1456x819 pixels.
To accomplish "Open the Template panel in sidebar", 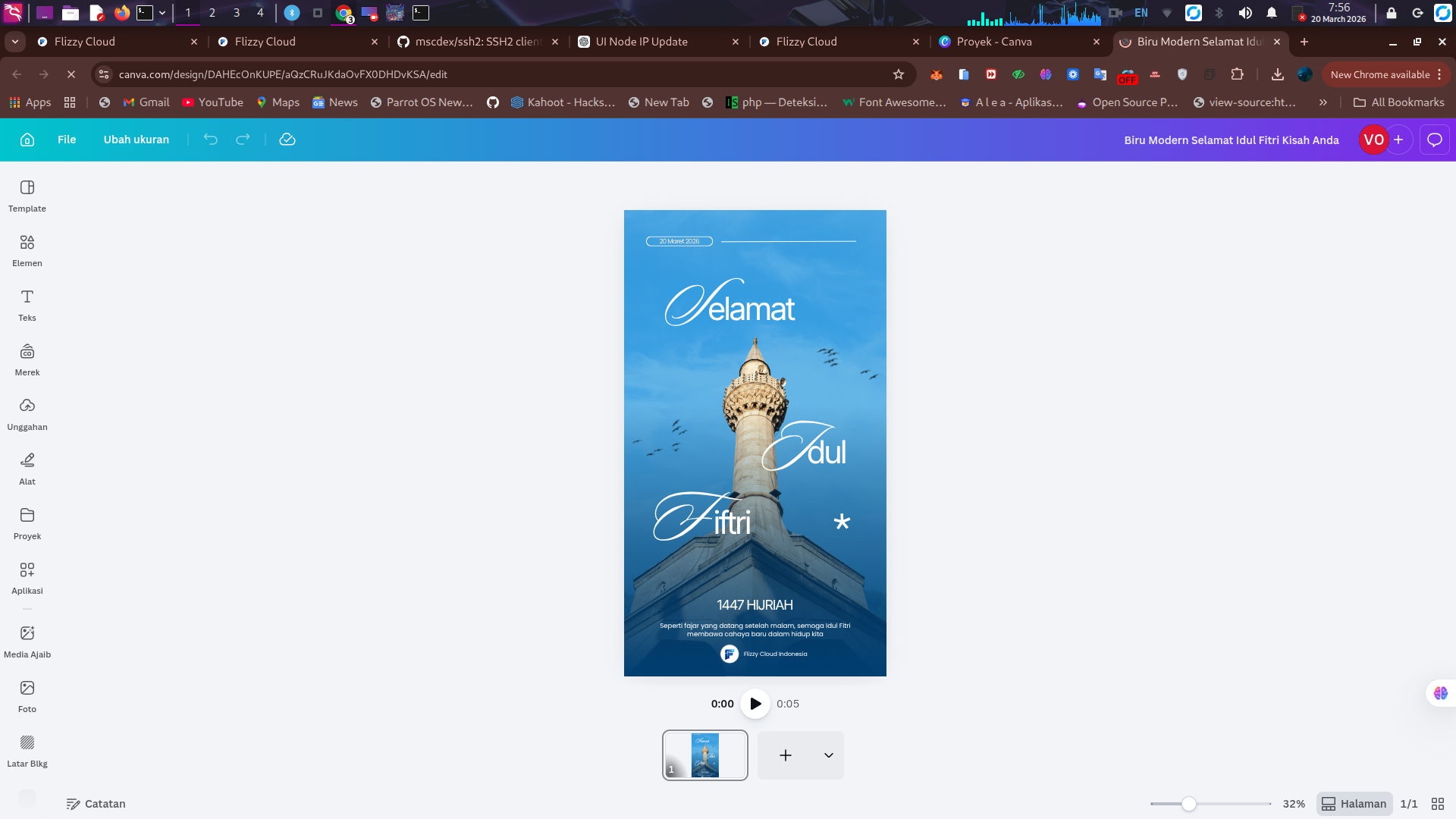I will coord(27,196).
